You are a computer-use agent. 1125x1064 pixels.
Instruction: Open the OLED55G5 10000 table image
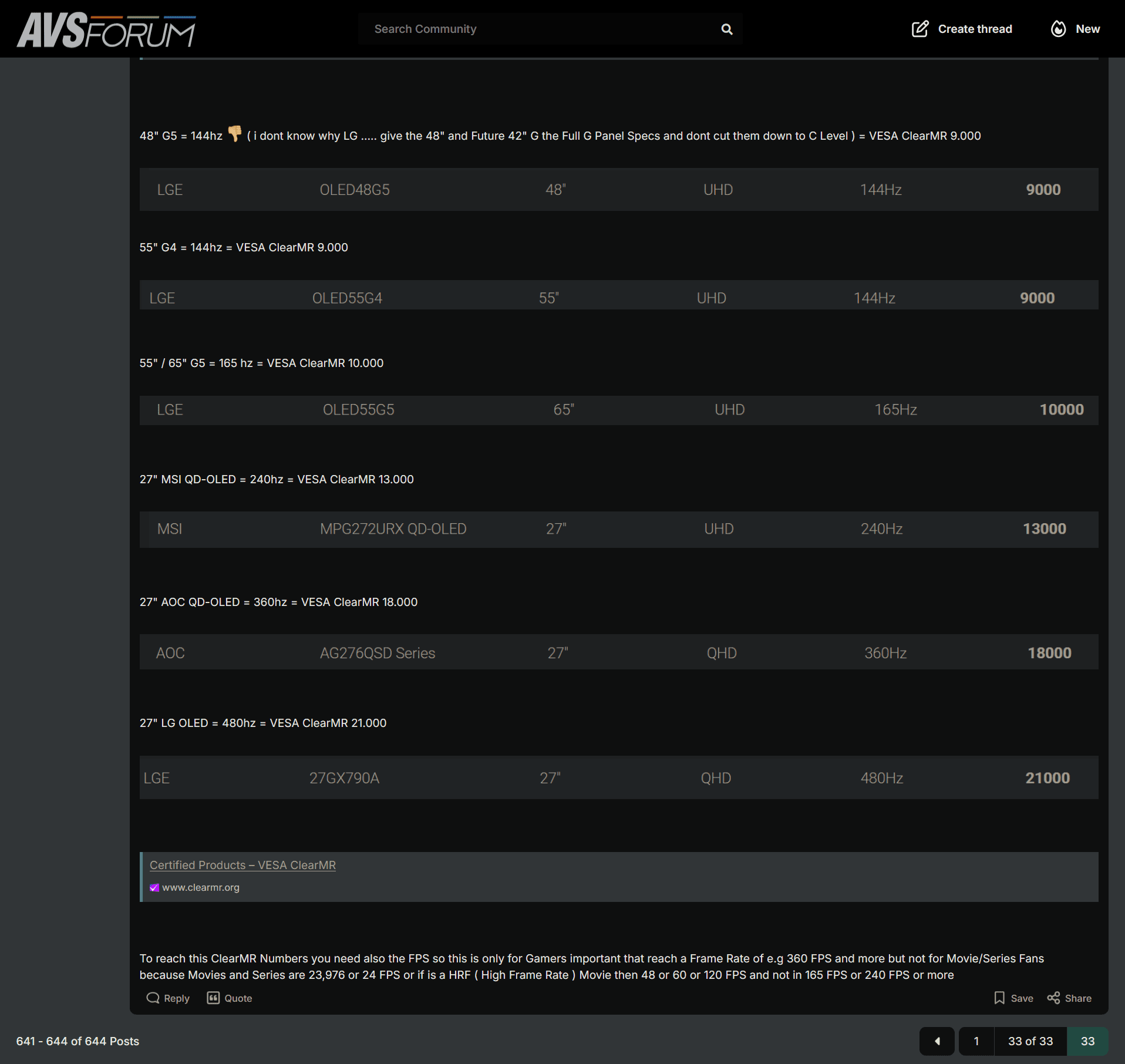619,410
